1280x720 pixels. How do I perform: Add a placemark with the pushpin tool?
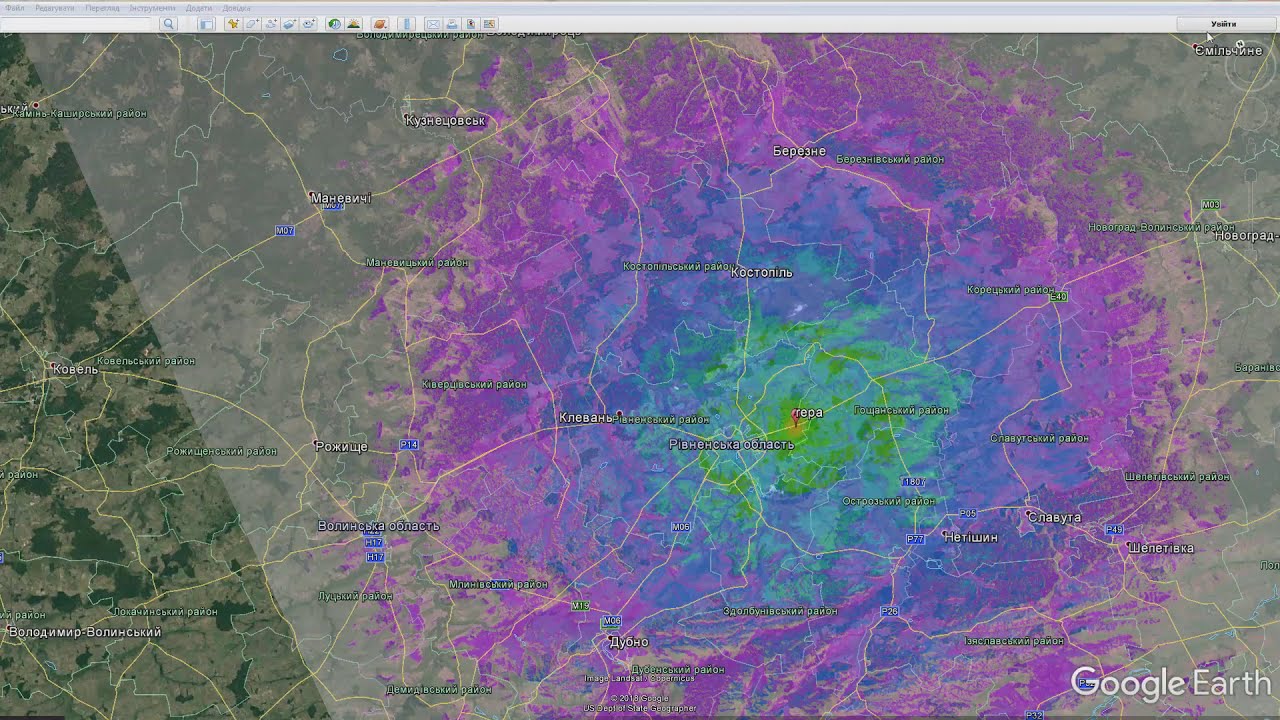coord(233,24)
